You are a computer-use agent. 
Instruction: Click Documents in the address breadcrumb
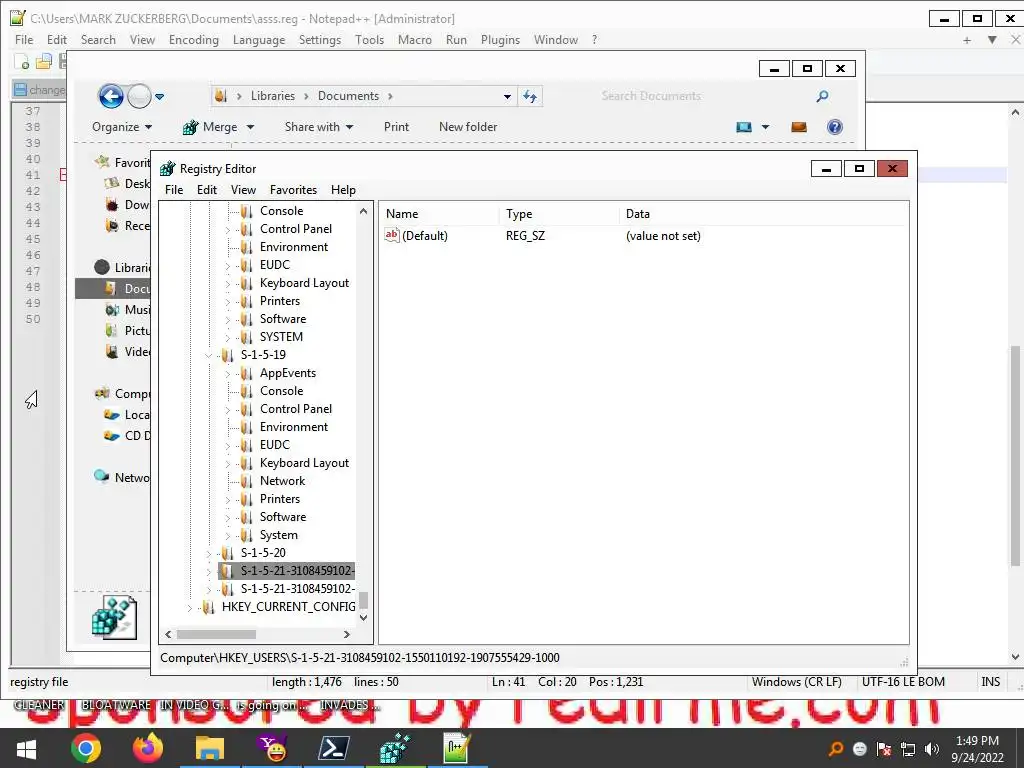348,96
